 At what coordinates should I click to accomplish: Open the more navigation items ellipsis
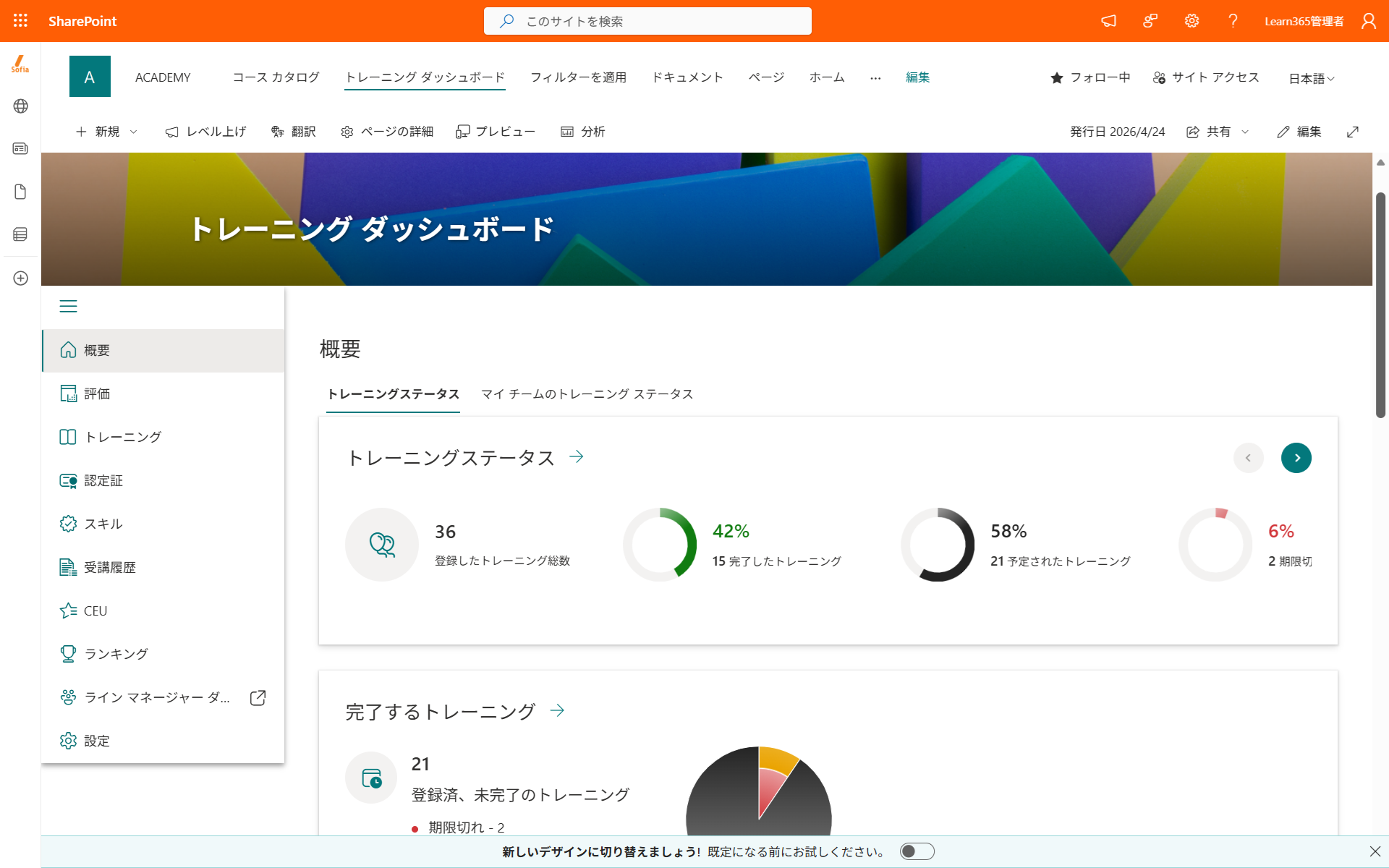tap(875, 77)
